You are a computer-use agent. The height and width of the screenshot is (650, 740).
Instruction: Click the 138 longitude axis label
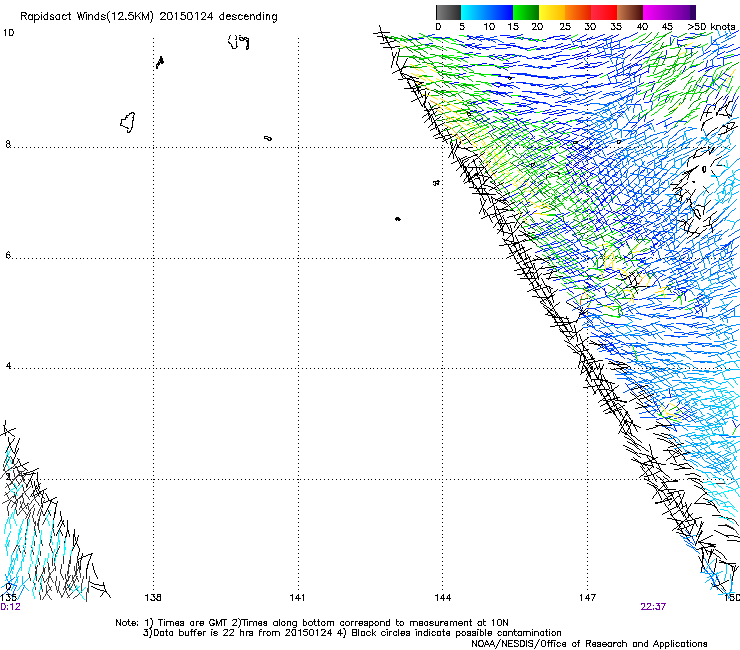153,598
